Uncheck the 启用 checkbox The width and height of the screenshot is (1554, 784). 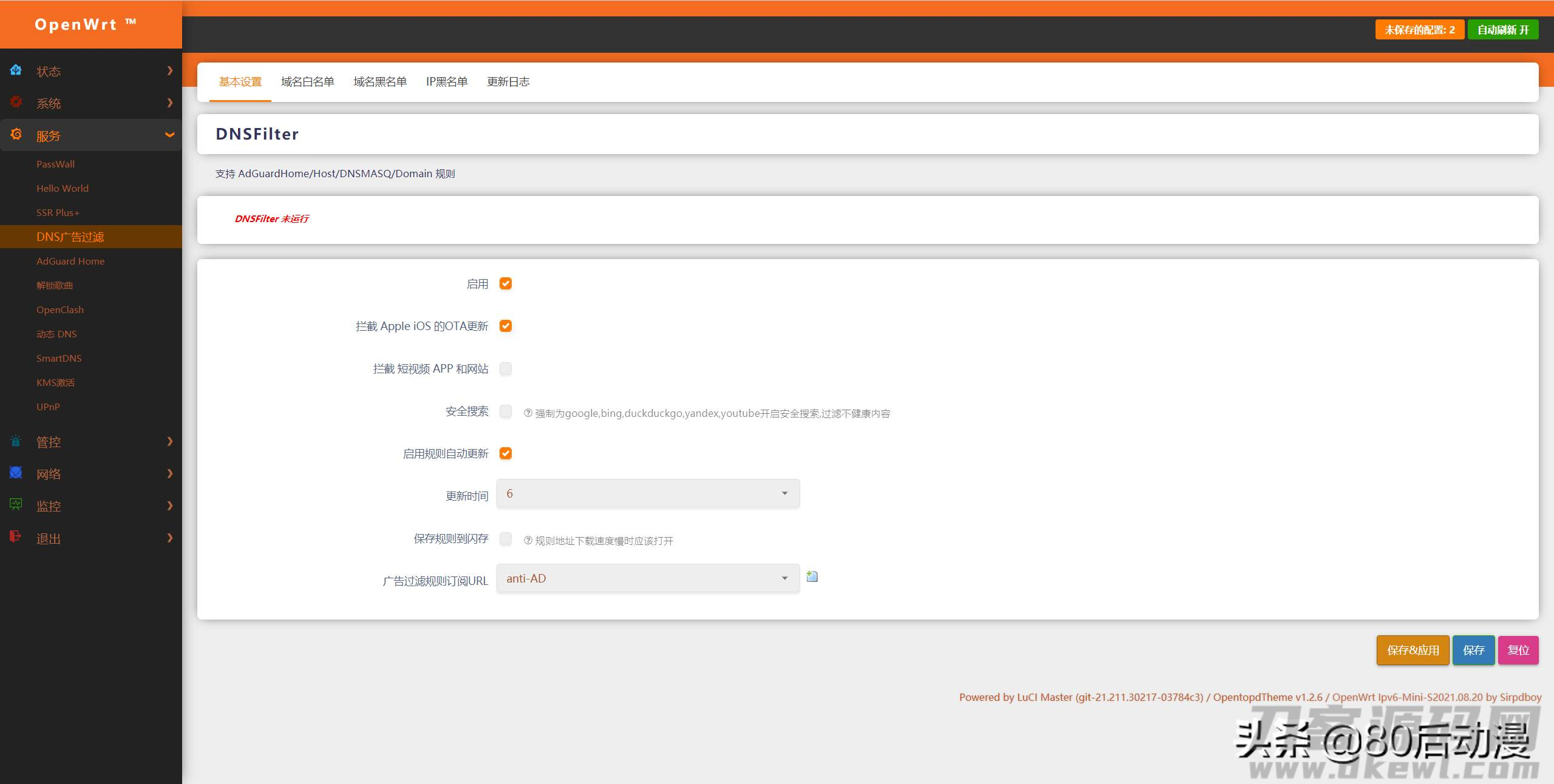point(506,283)
